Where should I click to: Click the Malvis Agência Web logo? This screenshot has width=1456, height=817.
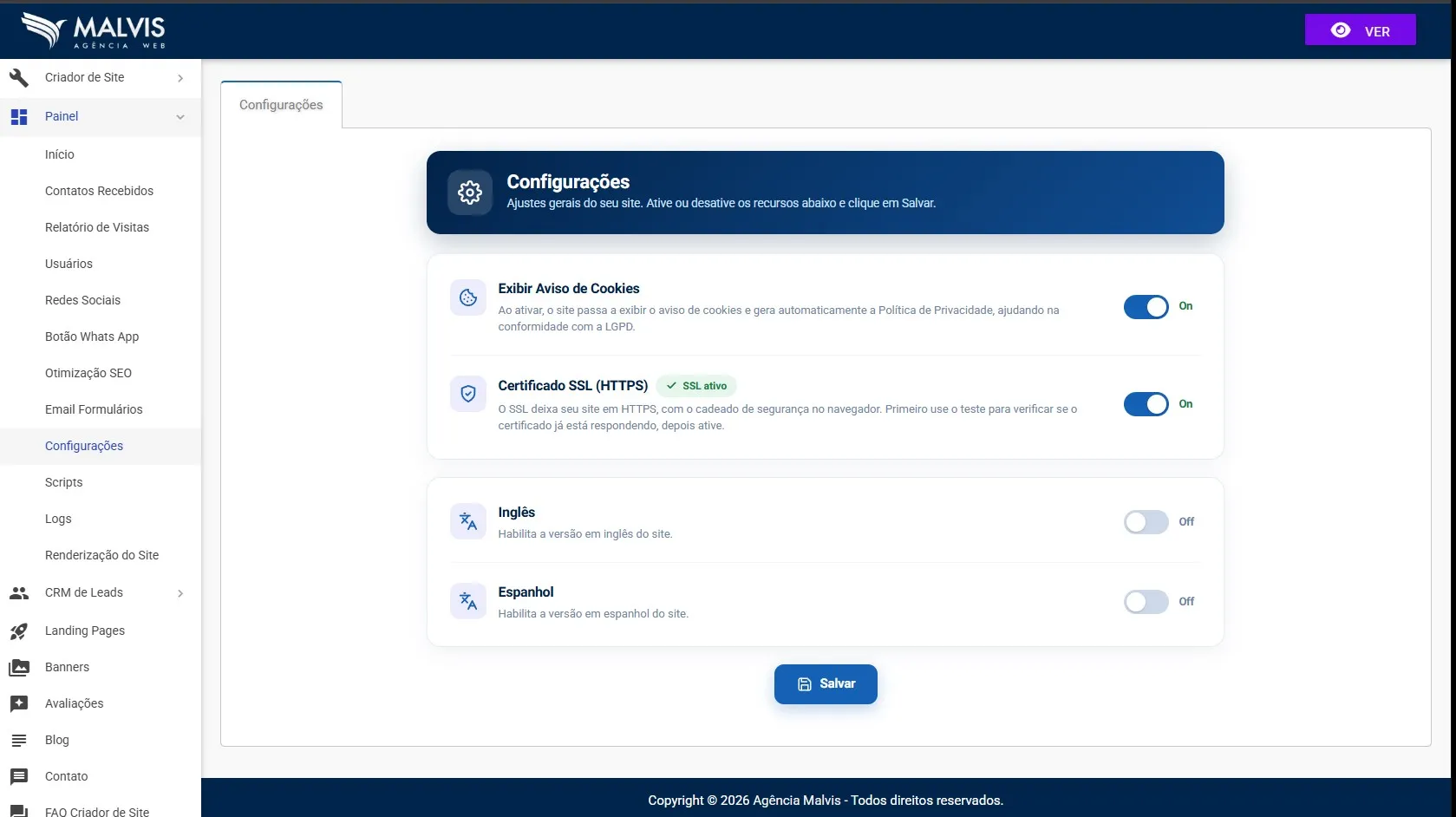[94, 30]
